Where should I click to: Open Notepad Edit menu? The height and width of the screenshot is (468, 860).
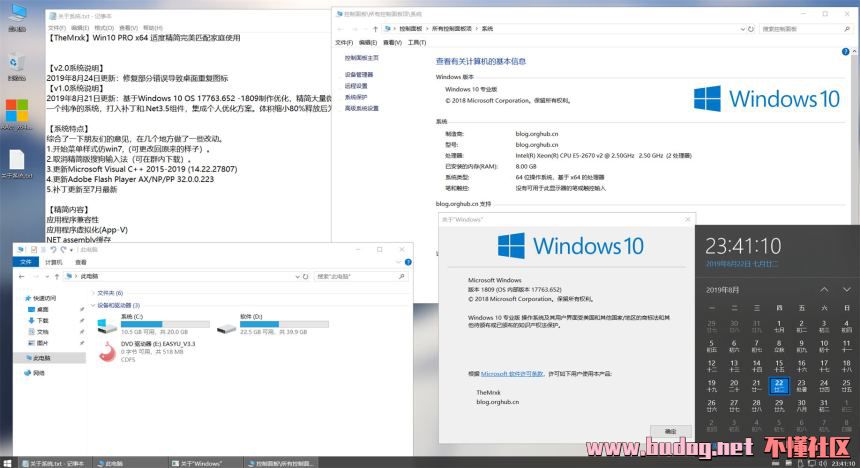pos(80,27)
